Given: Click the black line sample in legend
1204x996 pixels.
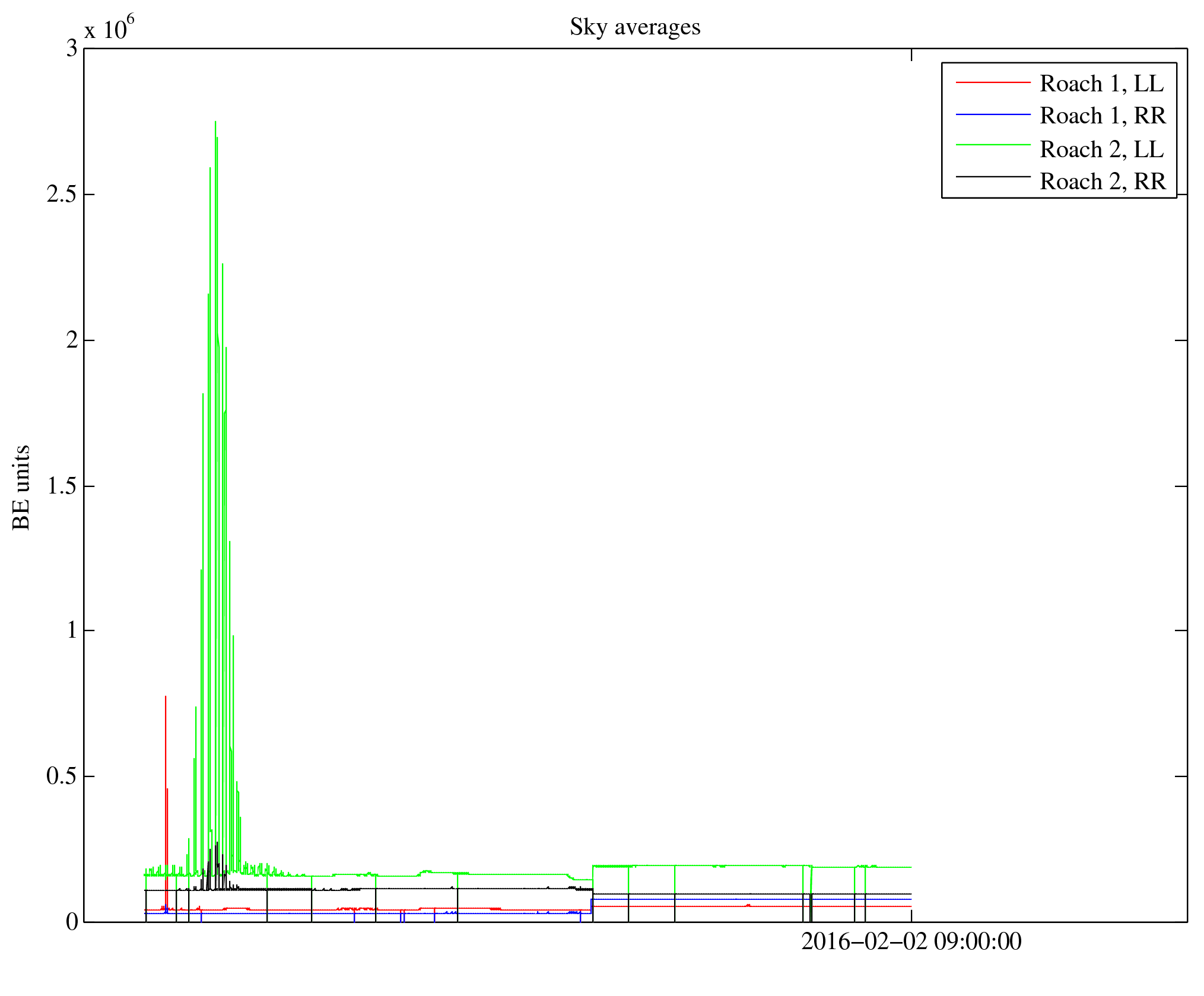Looking at the screenshot, I should 992,177.
